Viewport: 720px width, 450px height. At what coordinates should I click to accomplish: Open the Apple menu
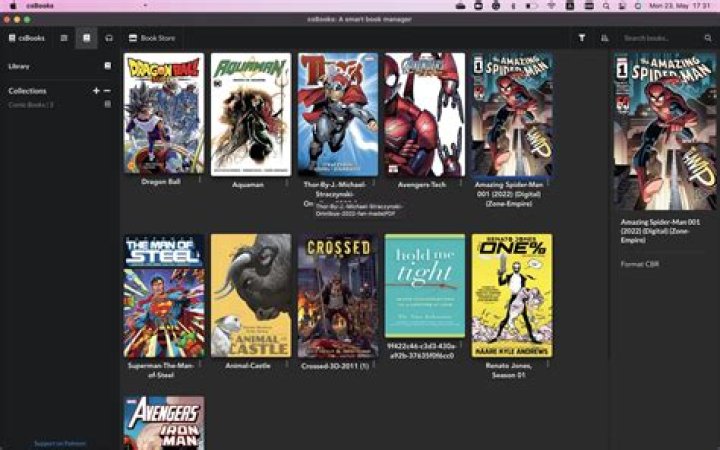[x=13, y=6]
